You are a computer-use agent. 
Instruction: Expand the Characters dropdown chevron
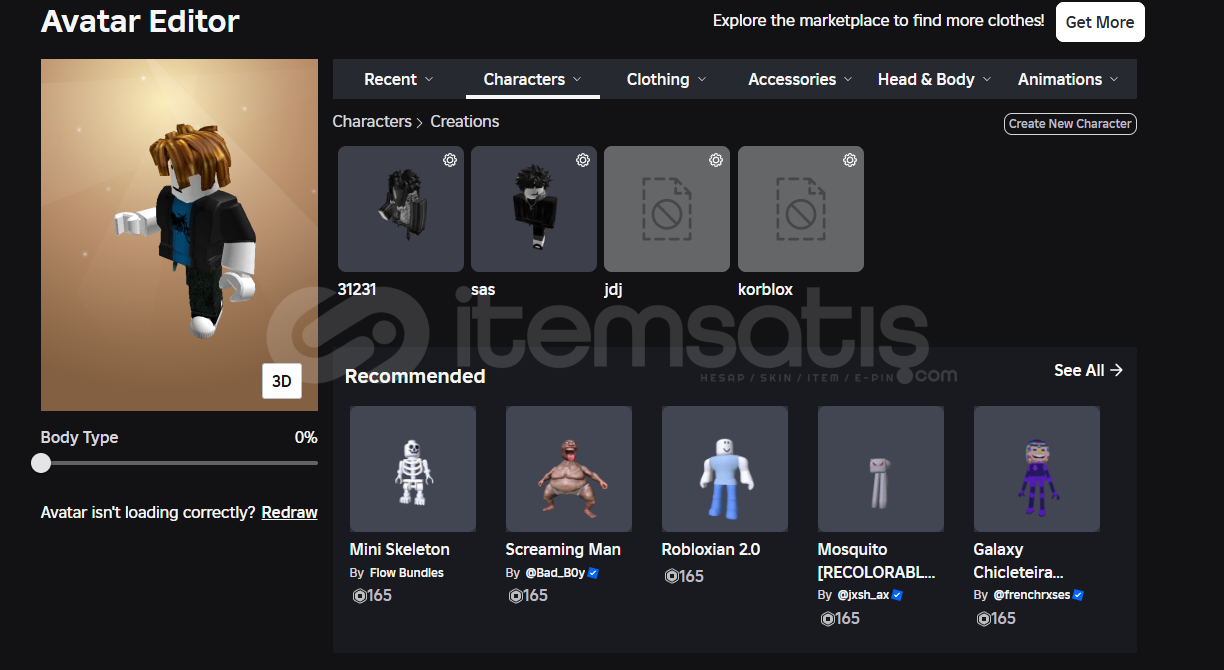click(577, 80)
